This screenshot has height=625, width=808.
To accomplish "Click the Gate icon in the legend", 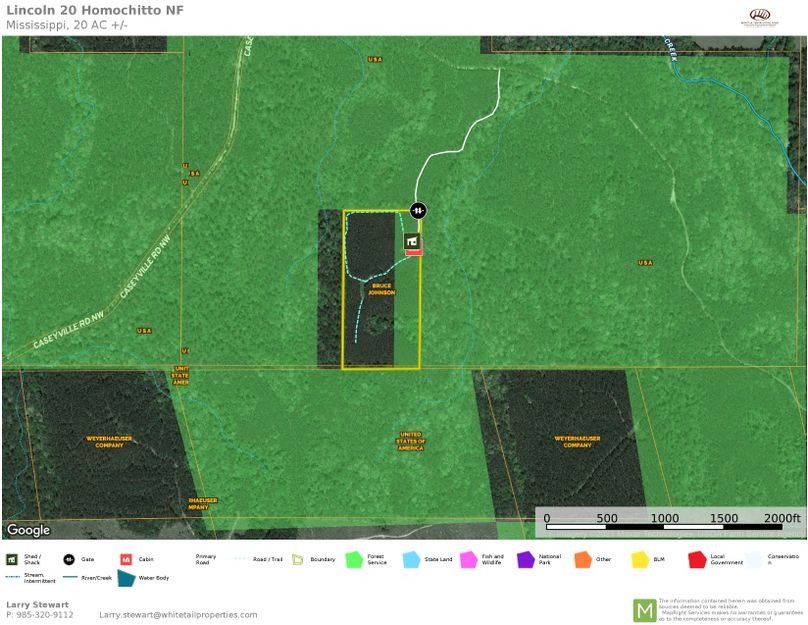I will [70, 559].
